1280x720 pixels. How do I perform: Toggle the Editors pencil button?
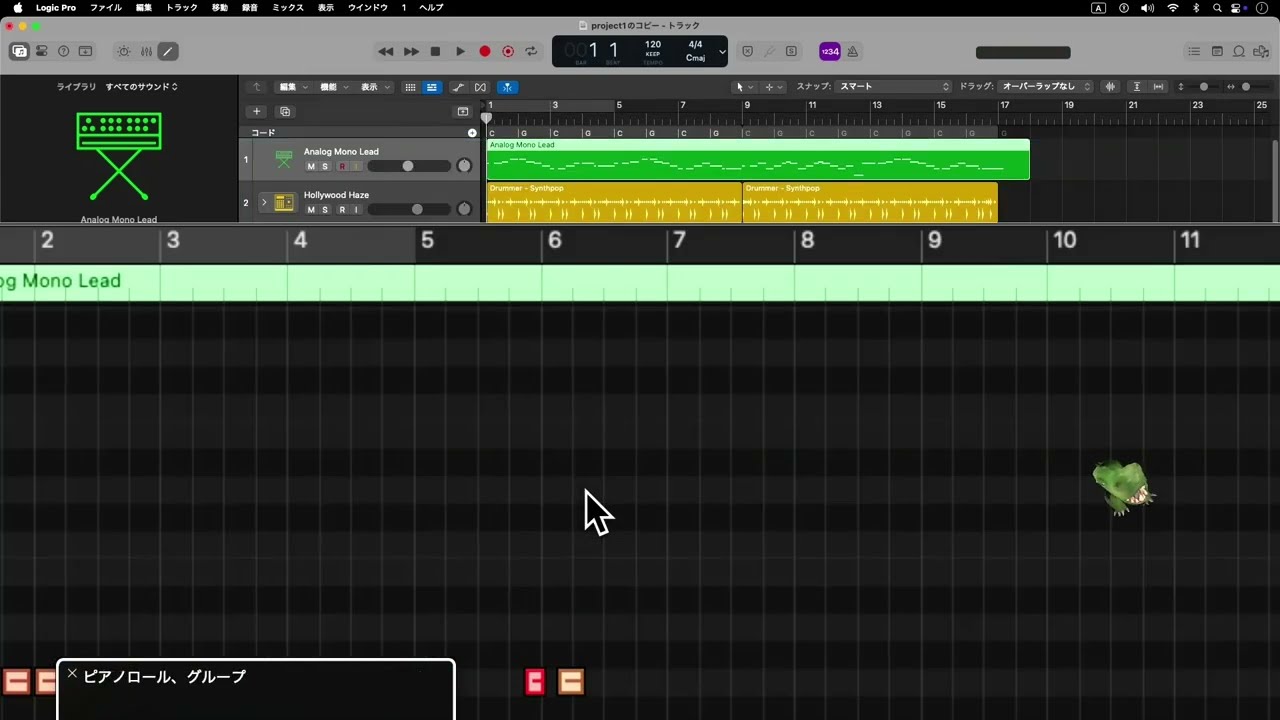167,51
